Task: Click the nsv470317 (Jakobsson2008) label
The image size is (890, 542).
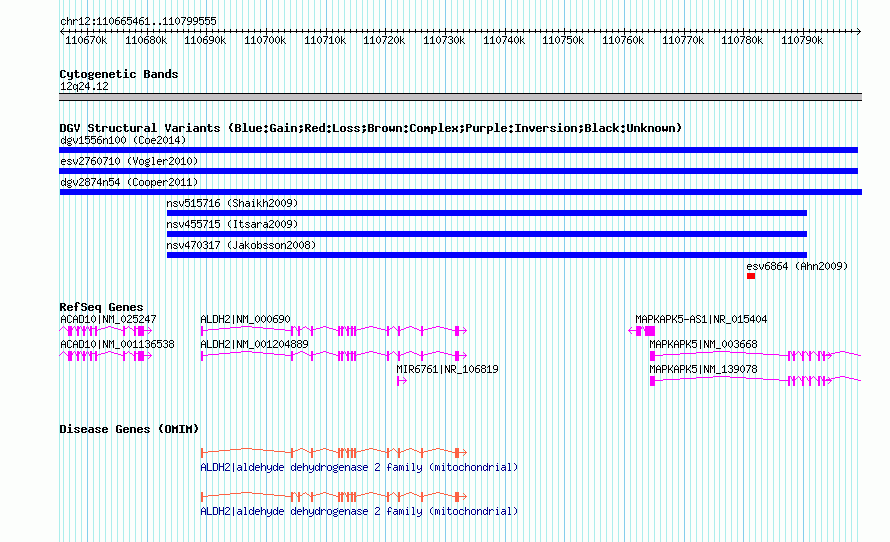Action: pyautogui.click(x=241, y=245)
